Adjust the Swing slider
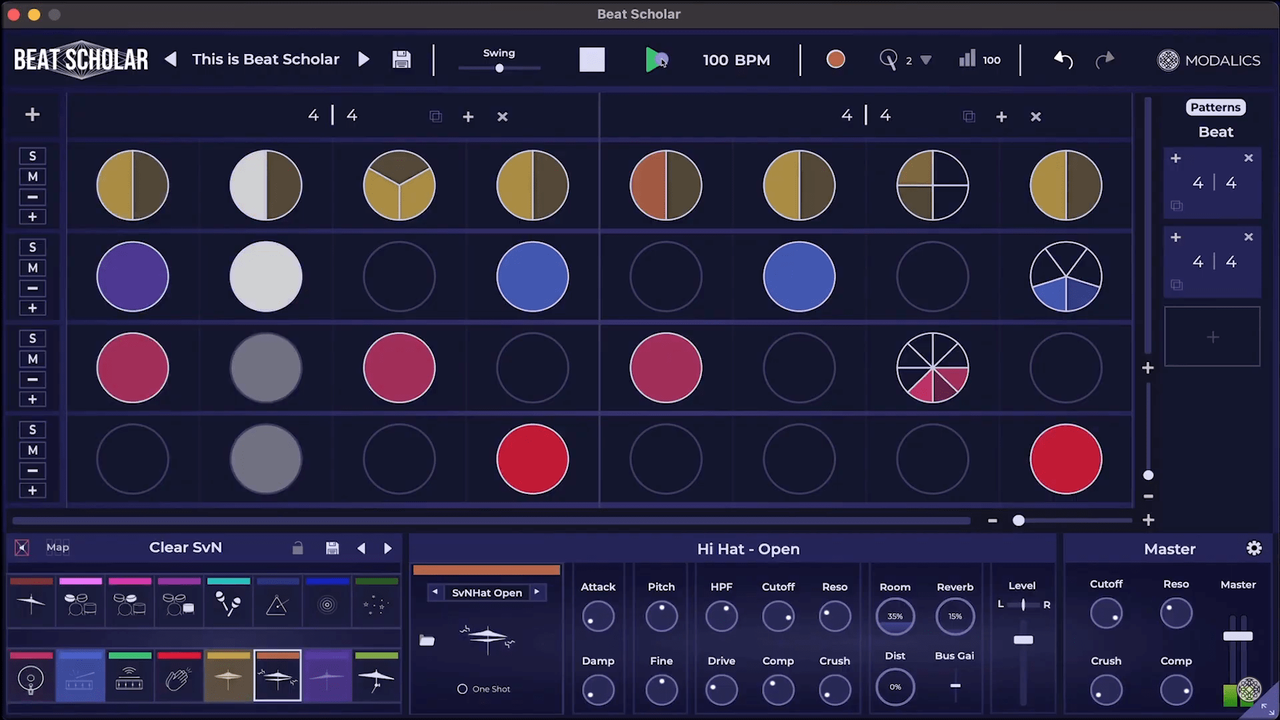 (499, 67)
